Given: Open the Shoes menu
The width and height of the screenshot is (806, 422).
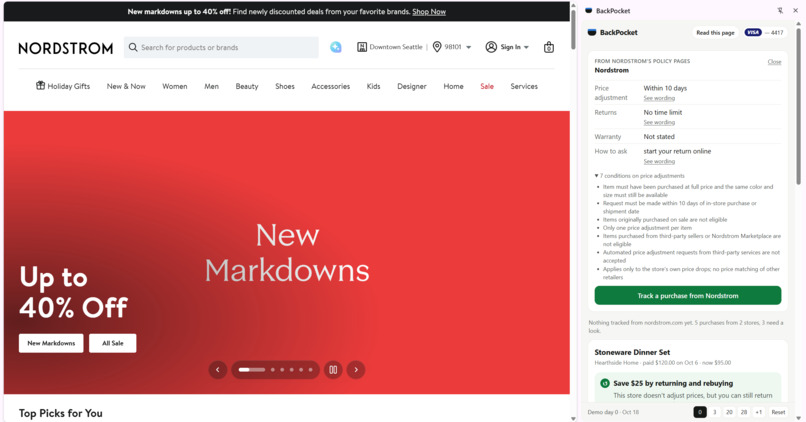Looking at the screenshot, I should pyautogui.click(x=285, y=86).
